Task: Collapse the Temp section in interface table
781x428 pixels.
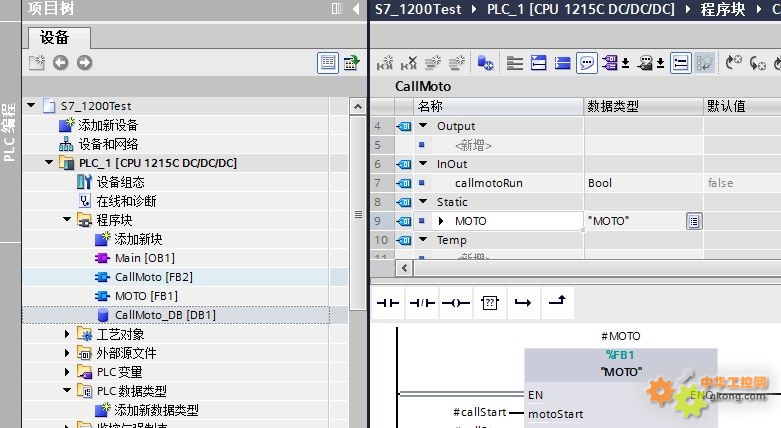Action: tap(423, 239)
